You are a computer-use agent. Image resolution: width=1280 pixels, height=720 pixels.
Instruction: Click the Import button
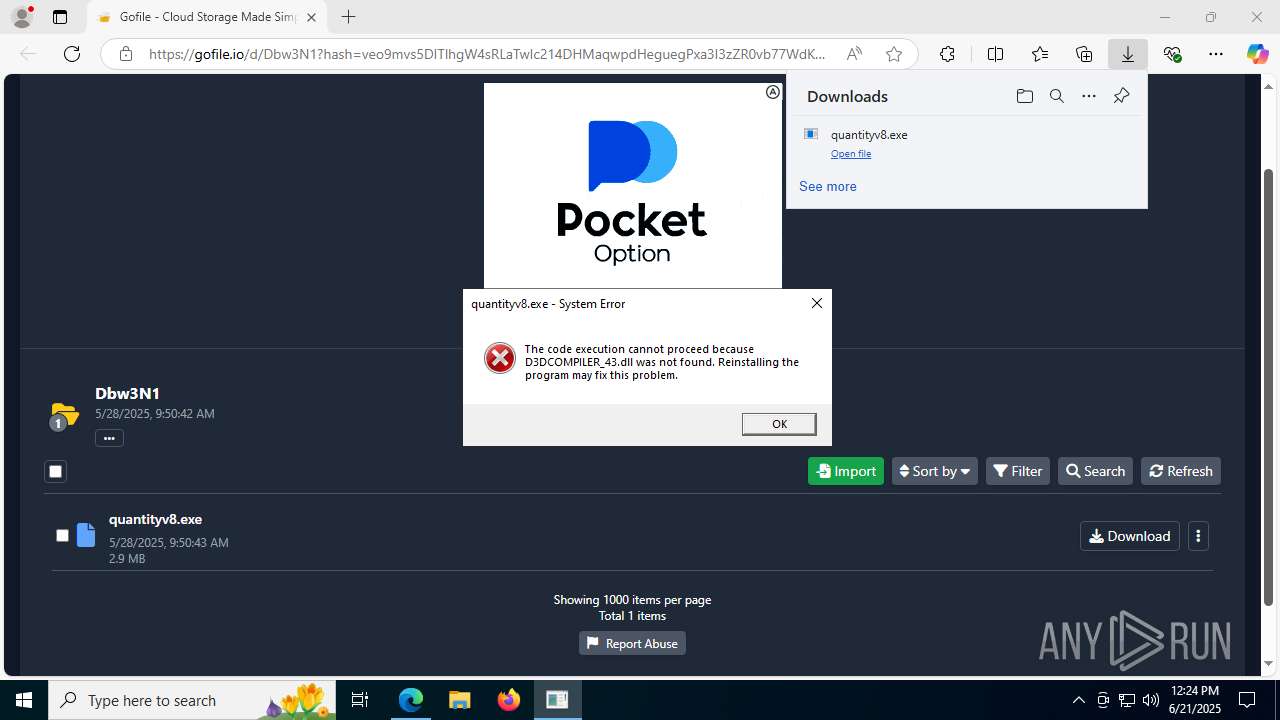coord(846,471)
